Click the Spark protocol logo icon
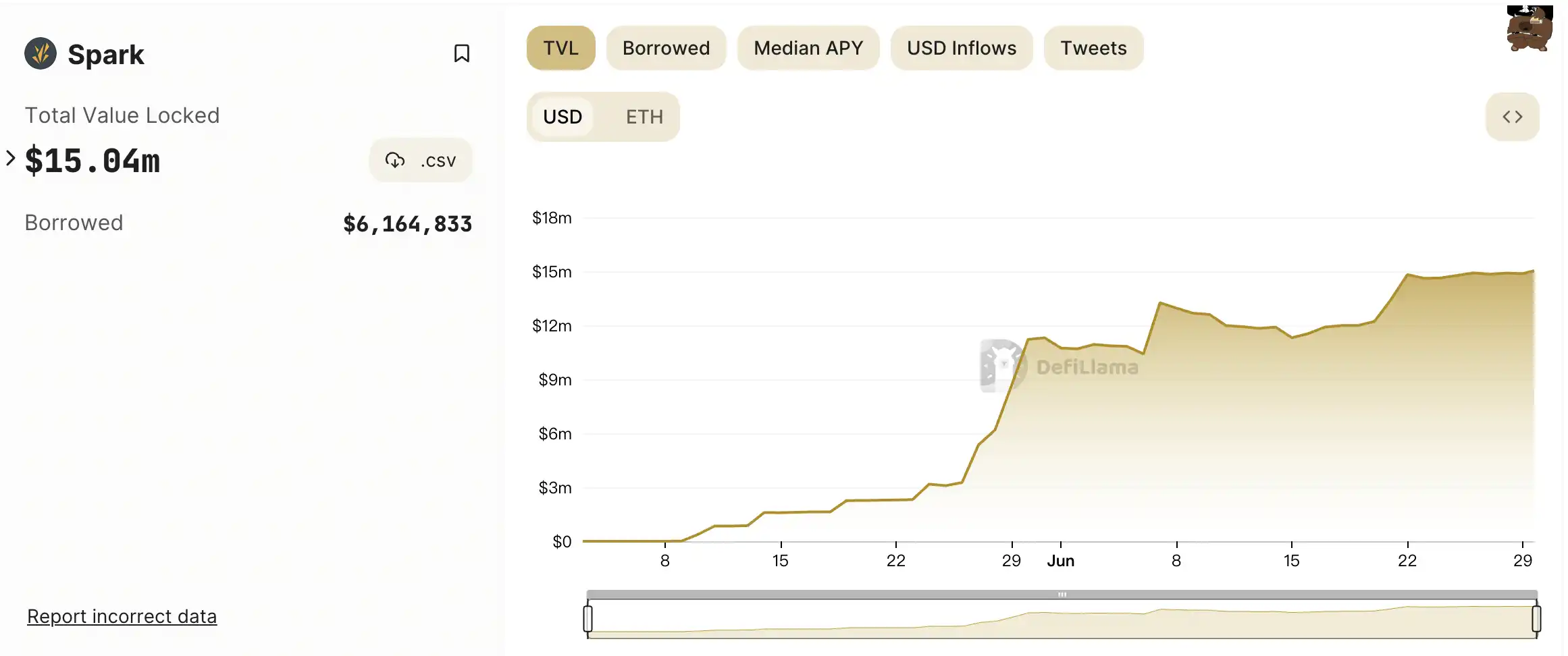Image resolution: width=1568 pixels, height=656 pixels. [41, 54]
